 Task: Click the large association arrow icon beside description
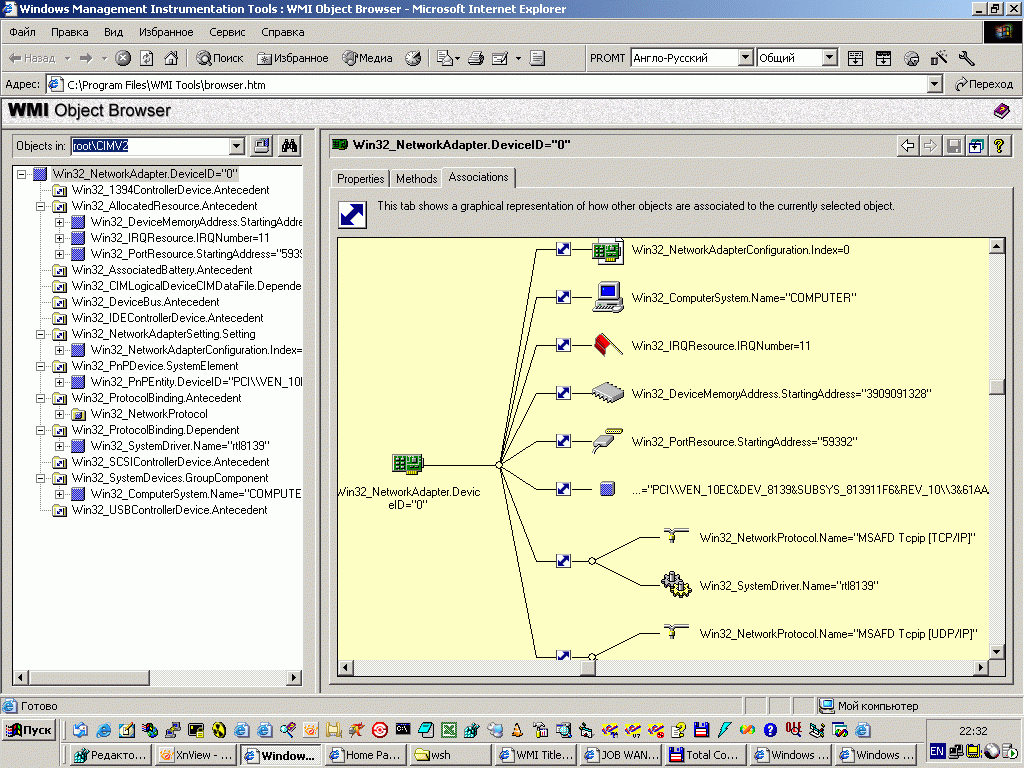pyautogui.click(x=353, y=215)
